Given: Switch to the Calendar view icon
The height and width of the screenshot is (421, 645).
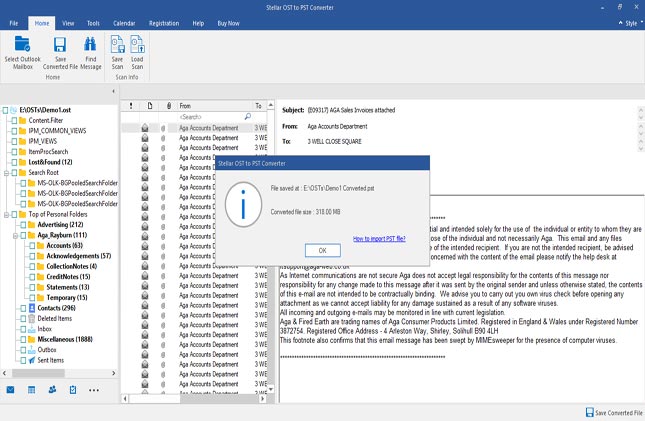Looking at the screenshot, I should [31, 389].
